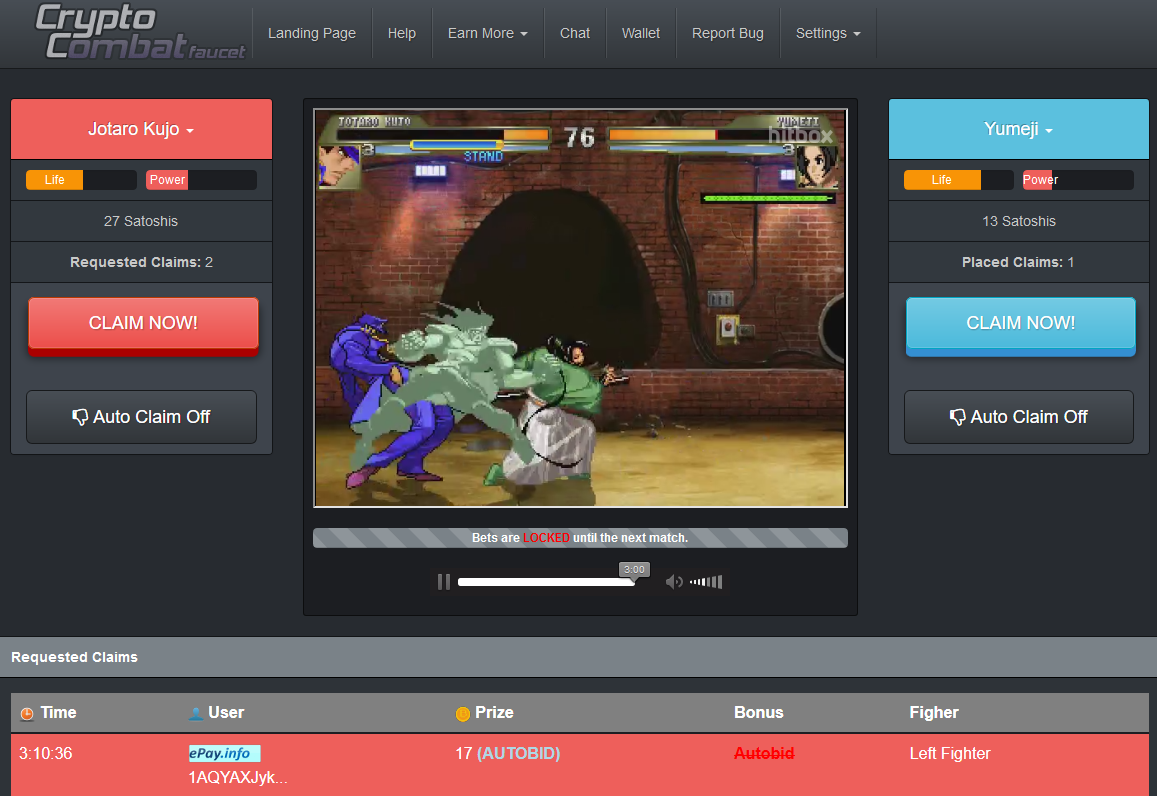Pause the fight video stream
The width and height of the screenshot is (1157, 796).
coord(443,582)
